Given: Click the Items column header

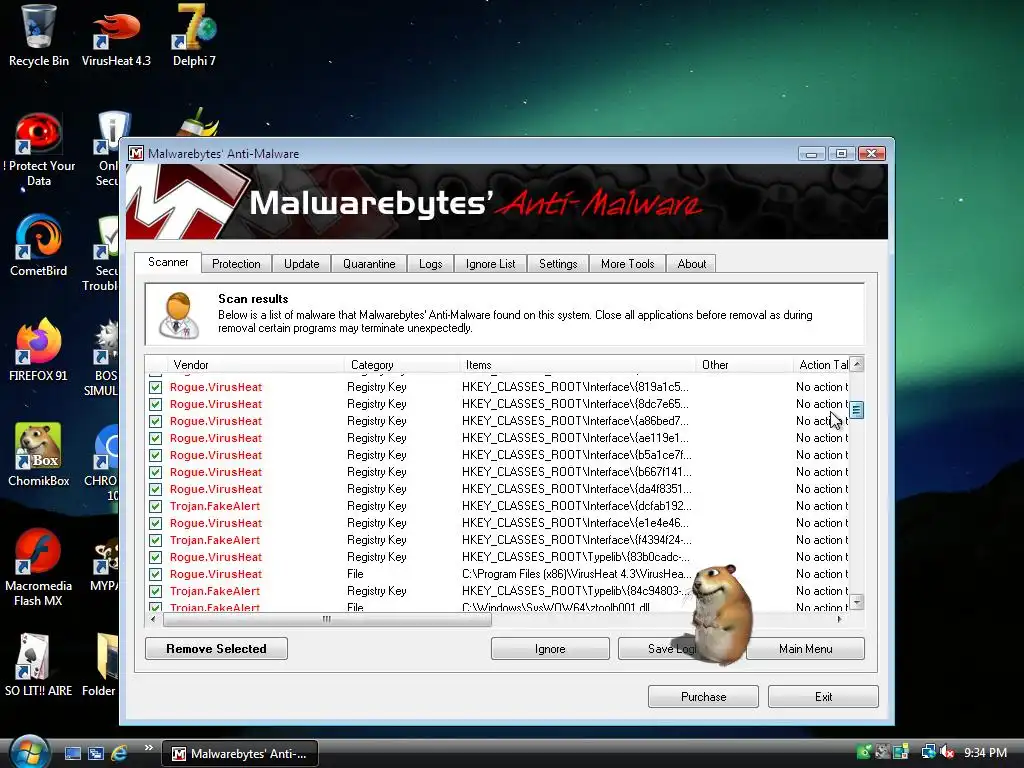Looking at the screenshot, I should pyautogui.click(x=578, y=364).
